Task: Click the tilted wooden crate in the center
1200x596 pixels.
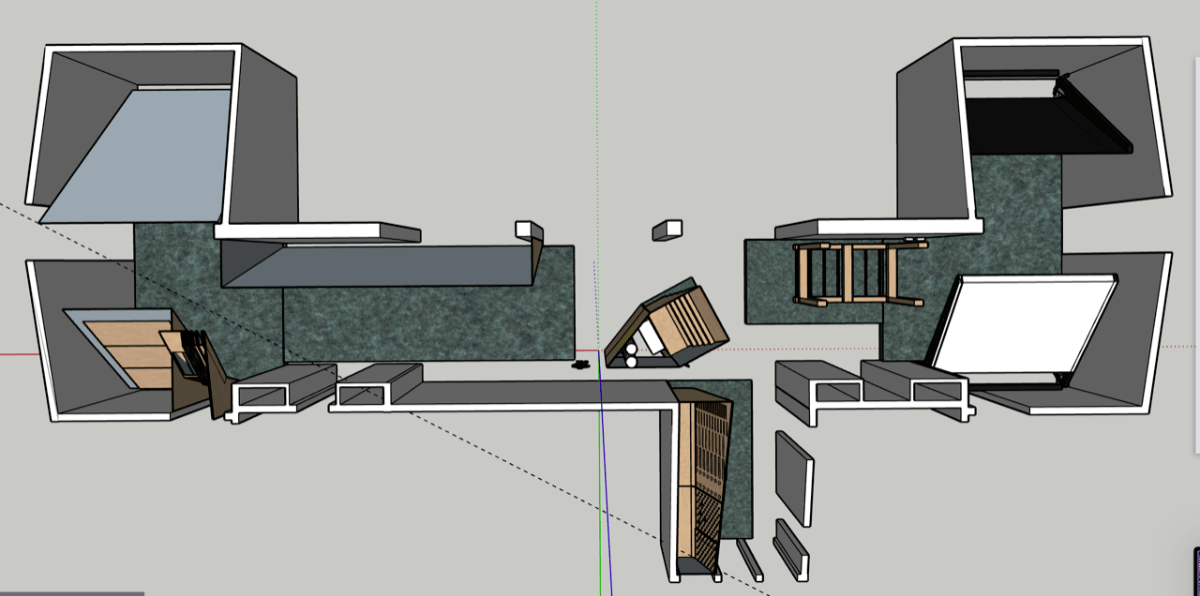Action: 666,325
